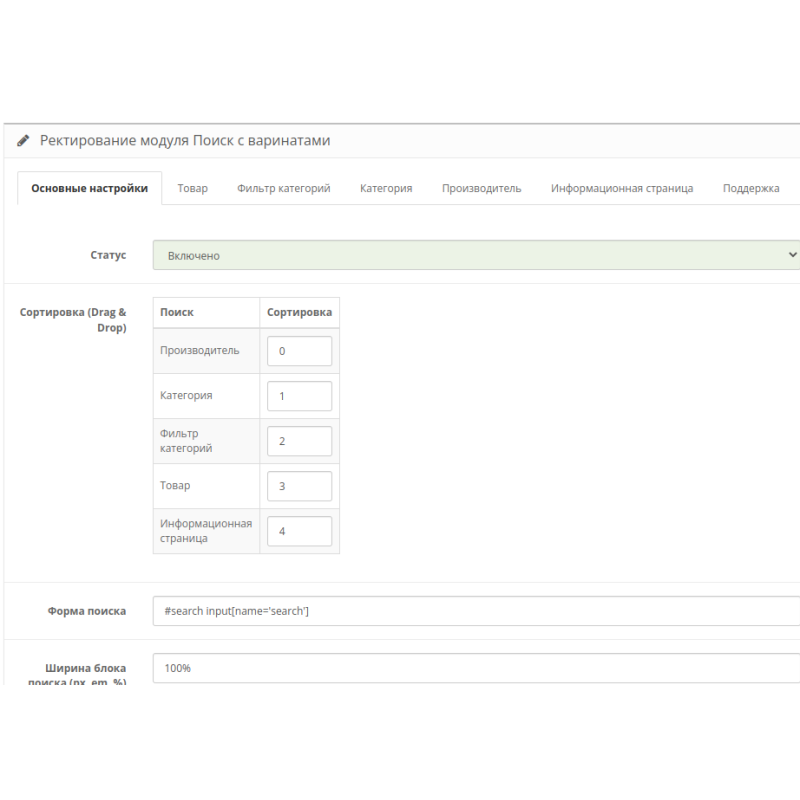Go to the Производитель tab
The height and width of the screenshot is (800, 800).
click(481, 188)
